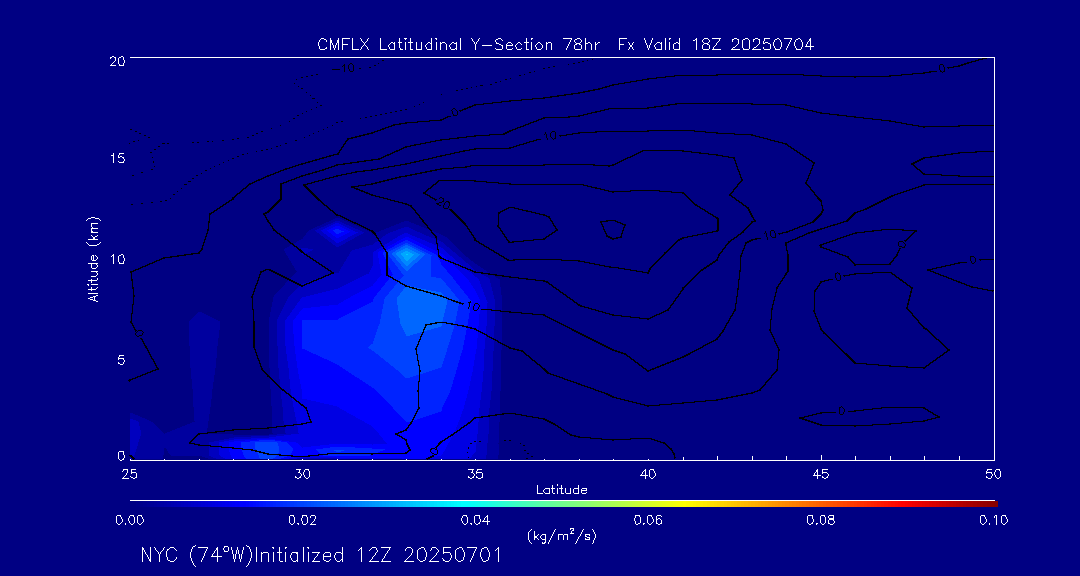
Task: Click latitude axis tick label "25"
Action: click(129, 473)
